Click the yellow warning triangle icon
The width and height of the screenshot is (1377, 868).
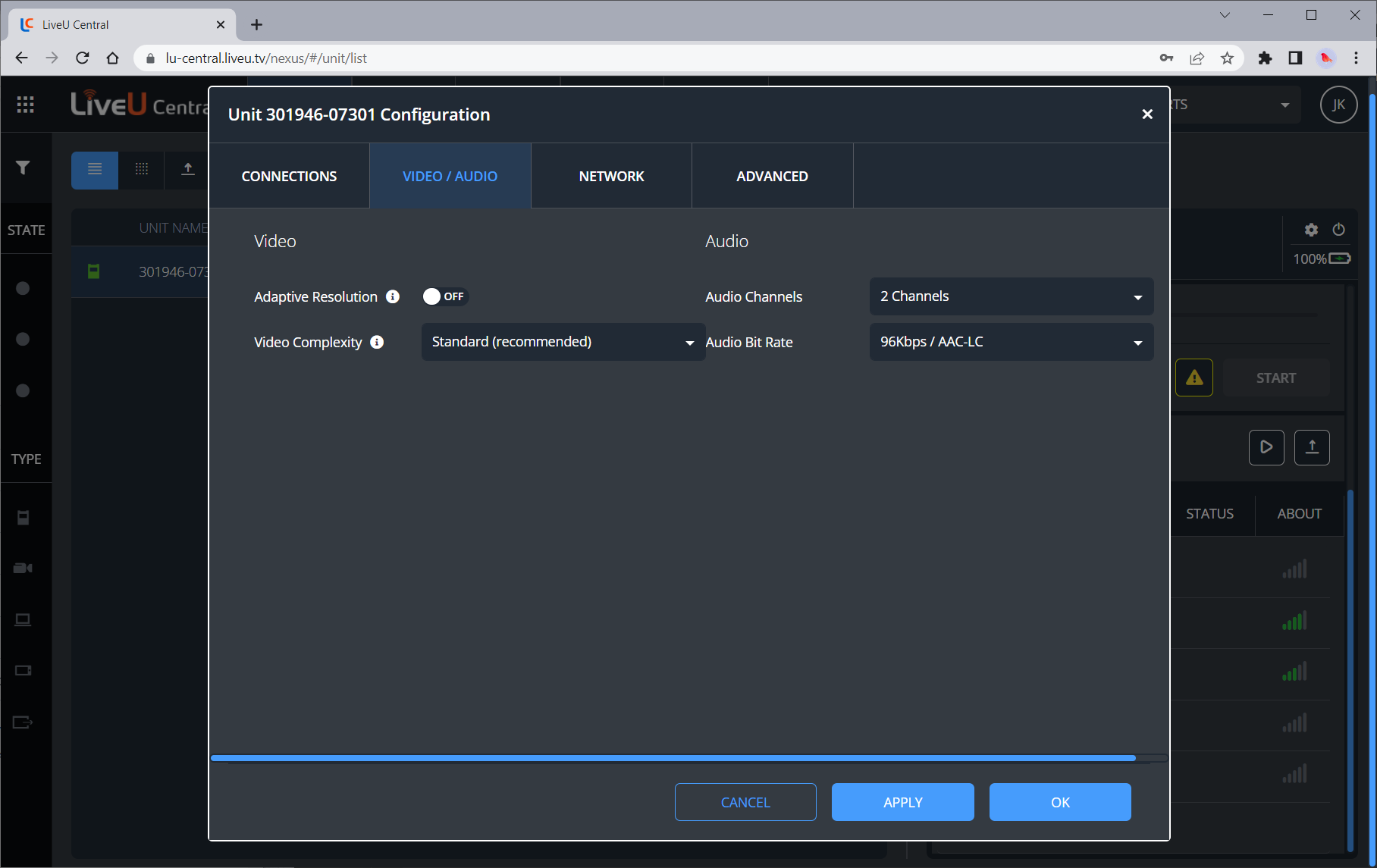[1194, 378]
